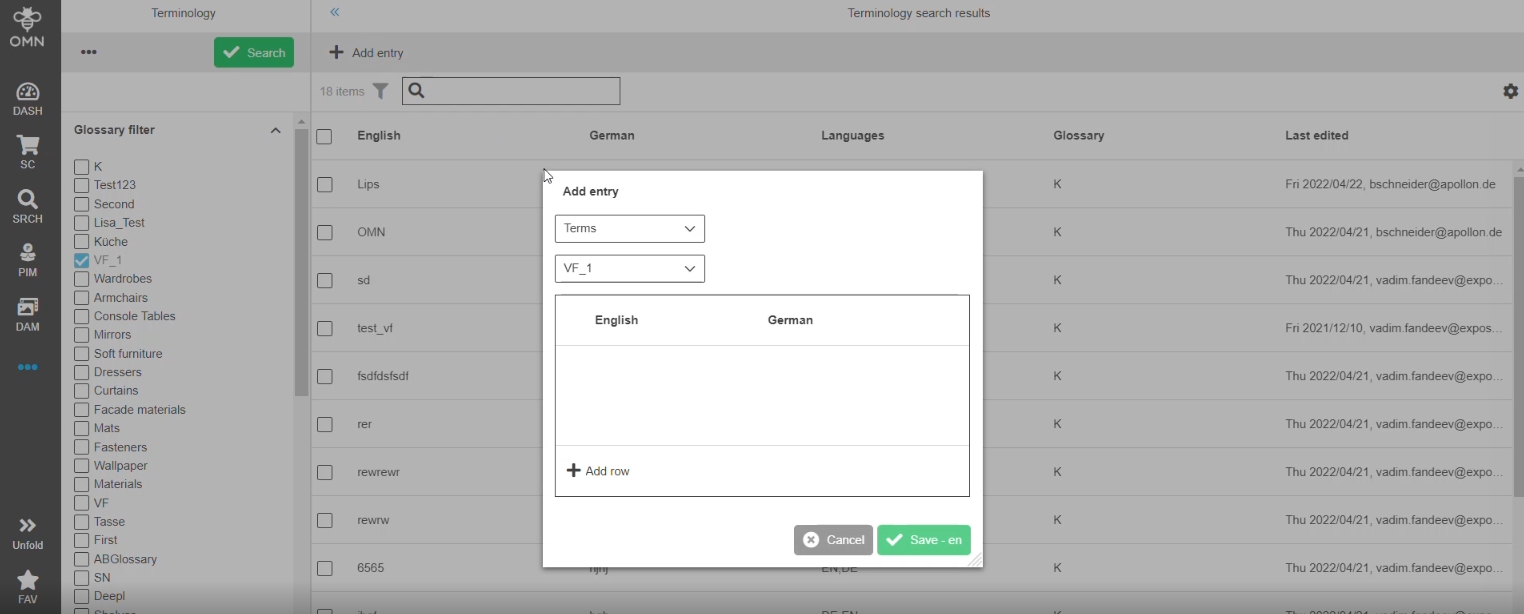Open the PIM module icon

pos(28,259)
